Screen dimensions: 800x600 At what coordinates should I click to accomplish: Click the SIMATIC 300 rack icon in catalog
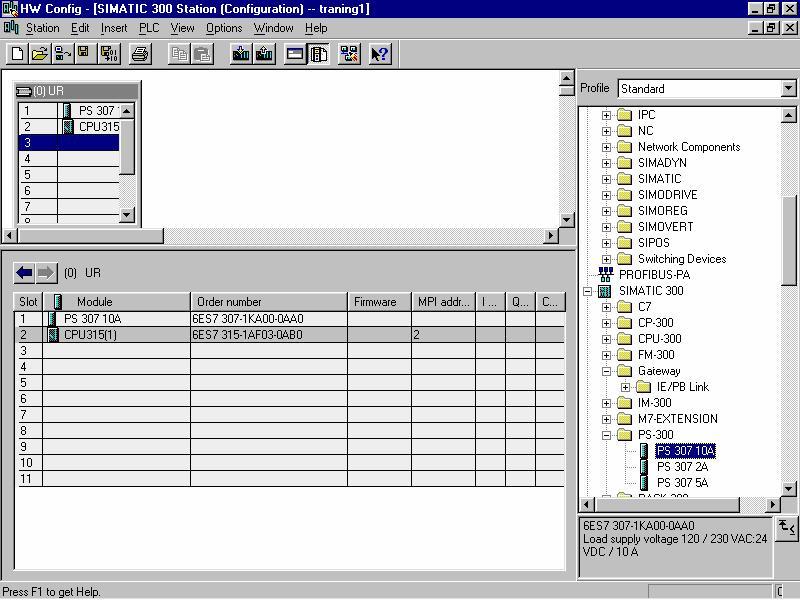[x=605, y=291]
